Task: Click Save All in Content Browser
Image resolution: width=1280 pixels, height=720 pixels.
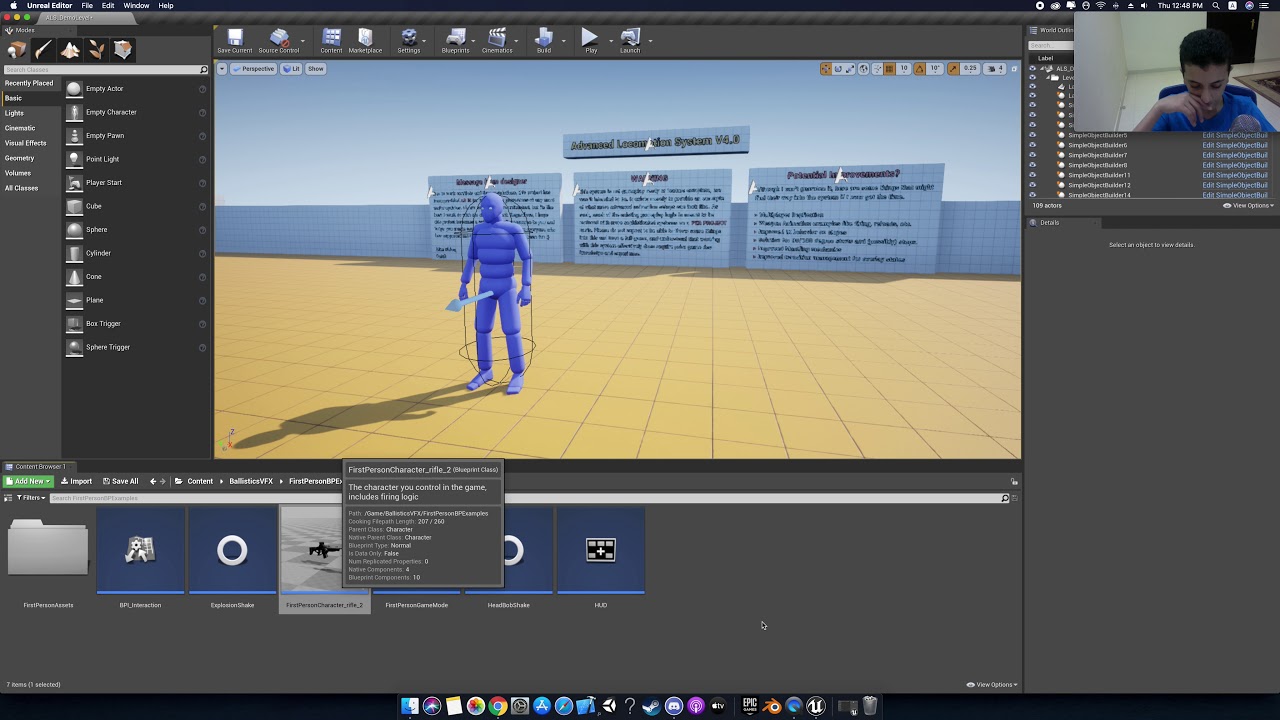Action: click(121, 482)
